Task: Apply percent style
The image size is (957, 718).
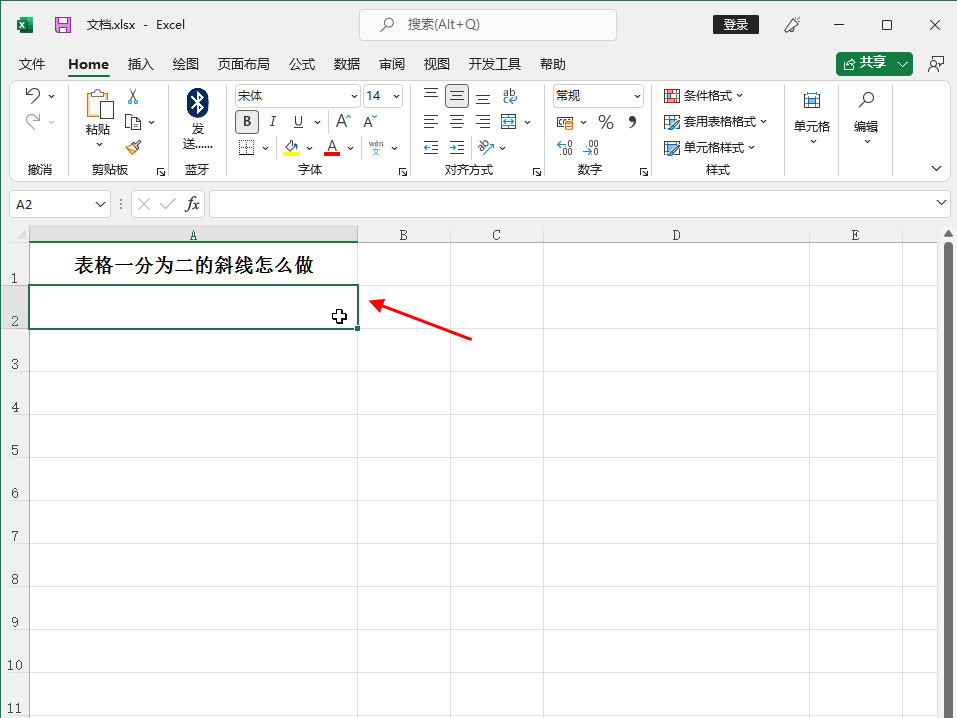Action: (605, 122)
